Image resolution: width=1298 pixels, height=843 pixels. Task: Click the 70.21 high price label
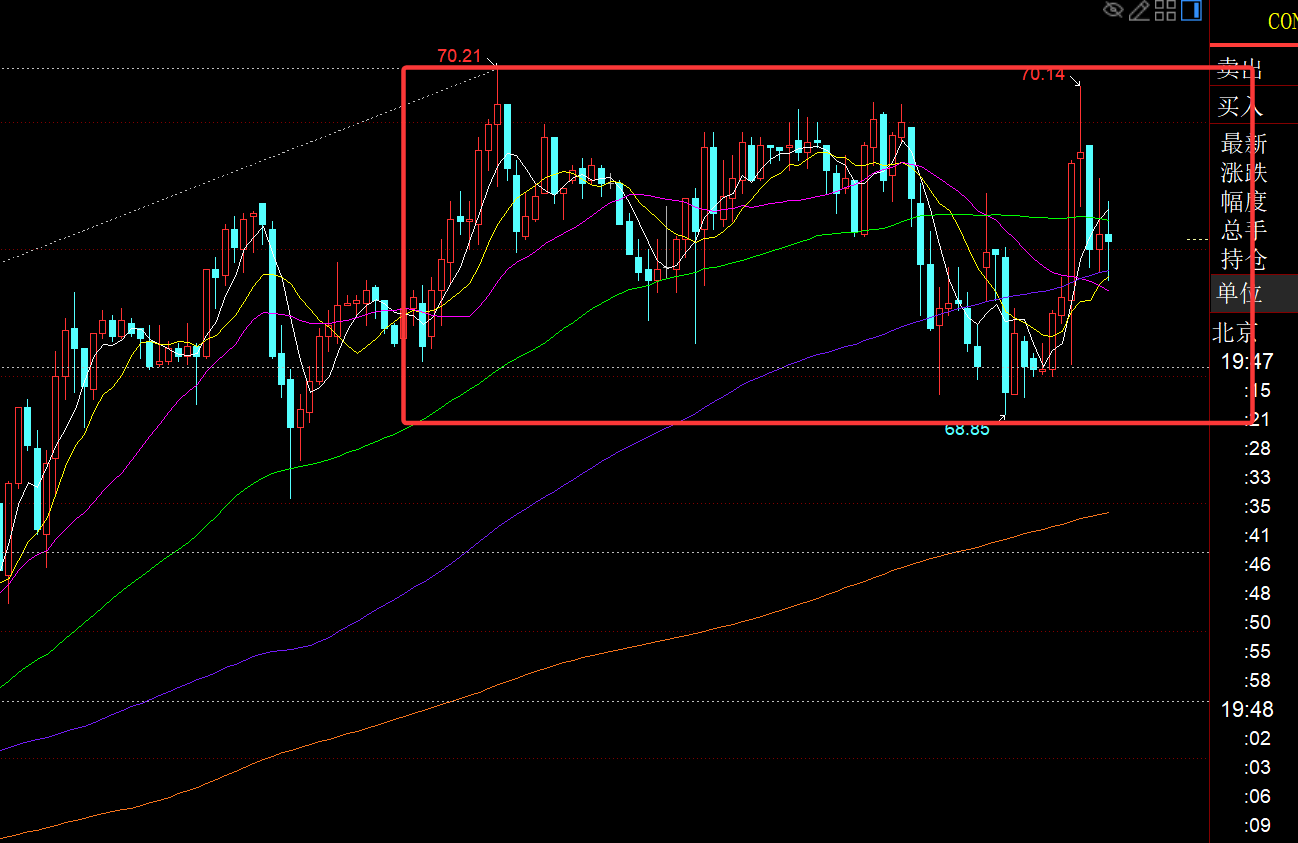[x=460, y=56]
